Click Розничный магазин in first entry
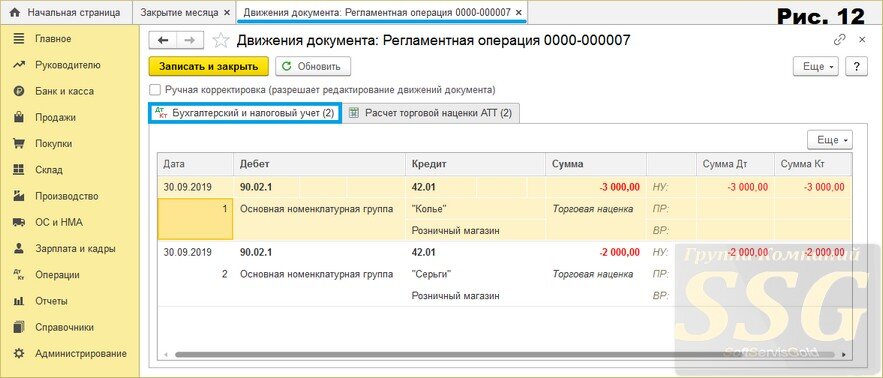 (475, 230)
